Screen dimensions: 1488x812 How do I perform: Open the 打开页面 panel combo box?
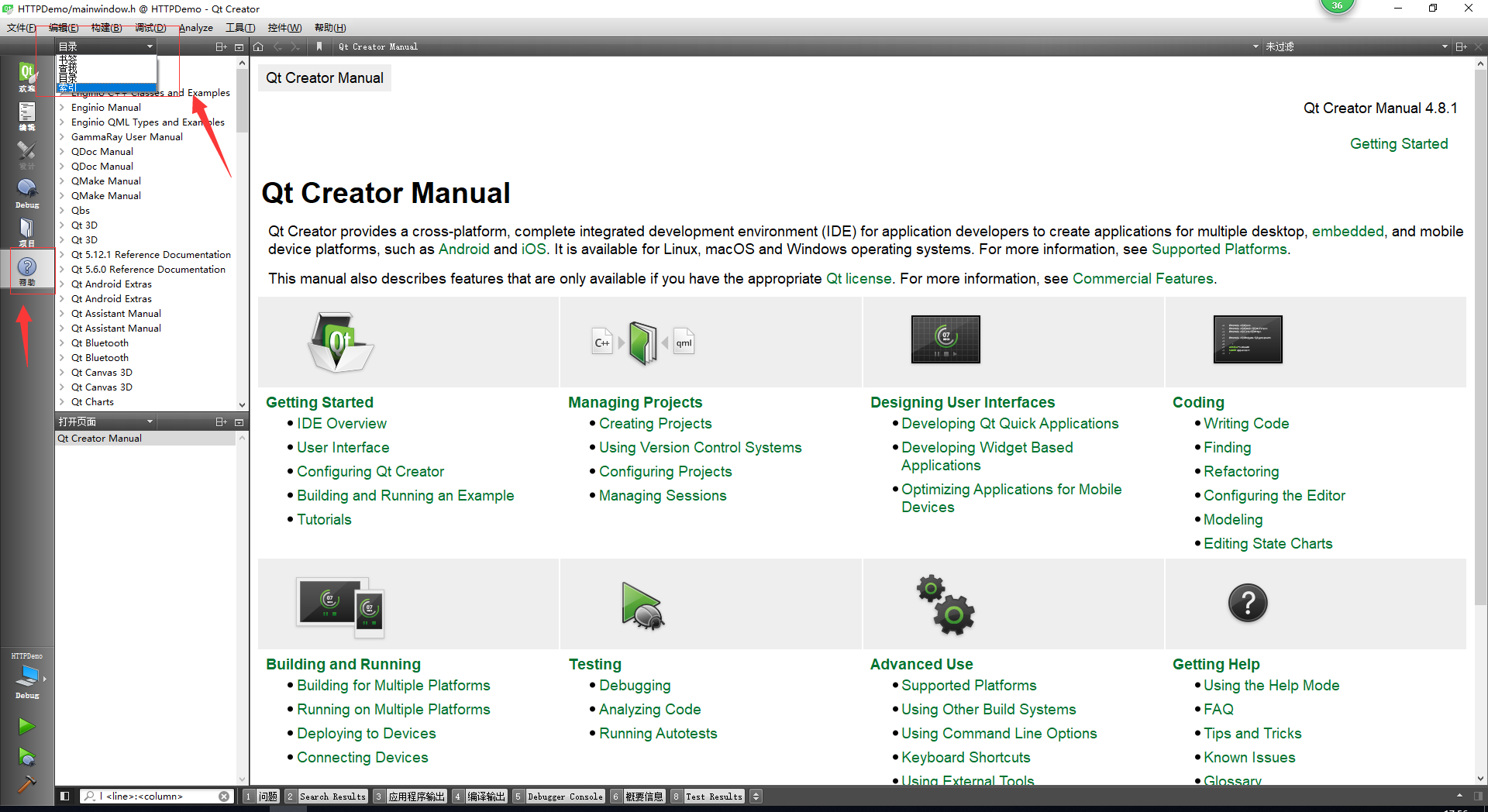[106, 422]
